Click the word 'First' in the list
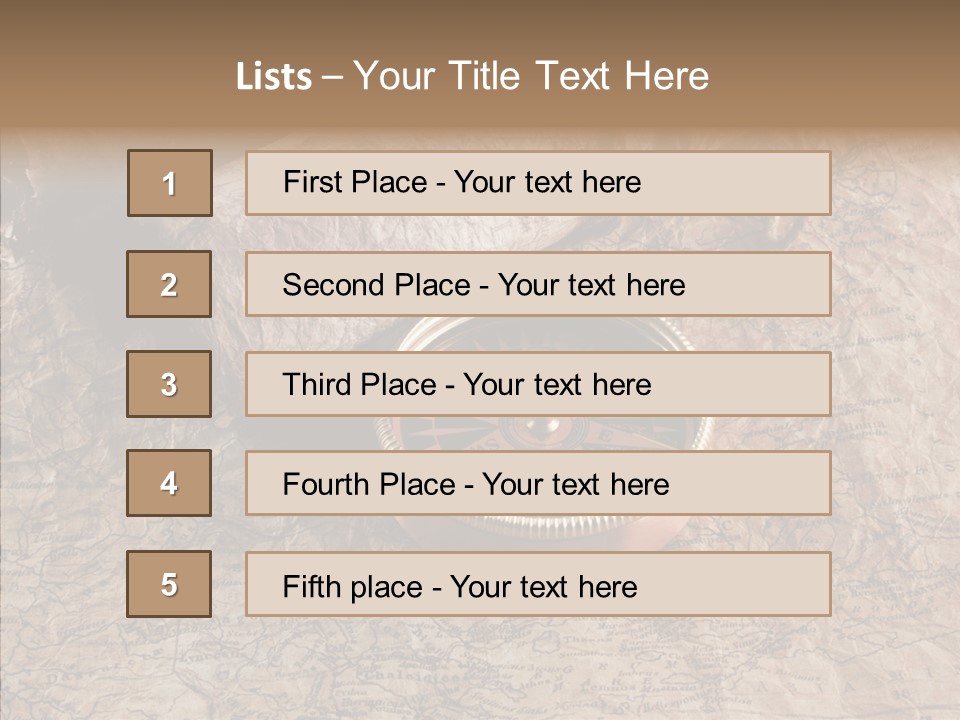The image size is (960, 720). click(311, 182)
